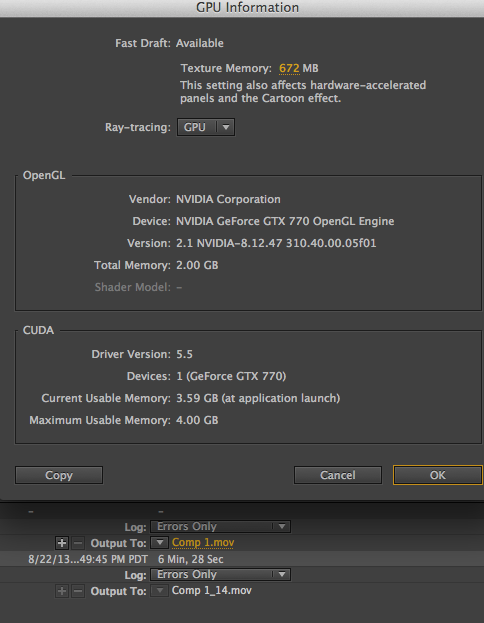Click dimmed plus icon beside Comp 1_14.mov
The width and height of the screenshot is (484, 623).
click(x=62, y=591)
